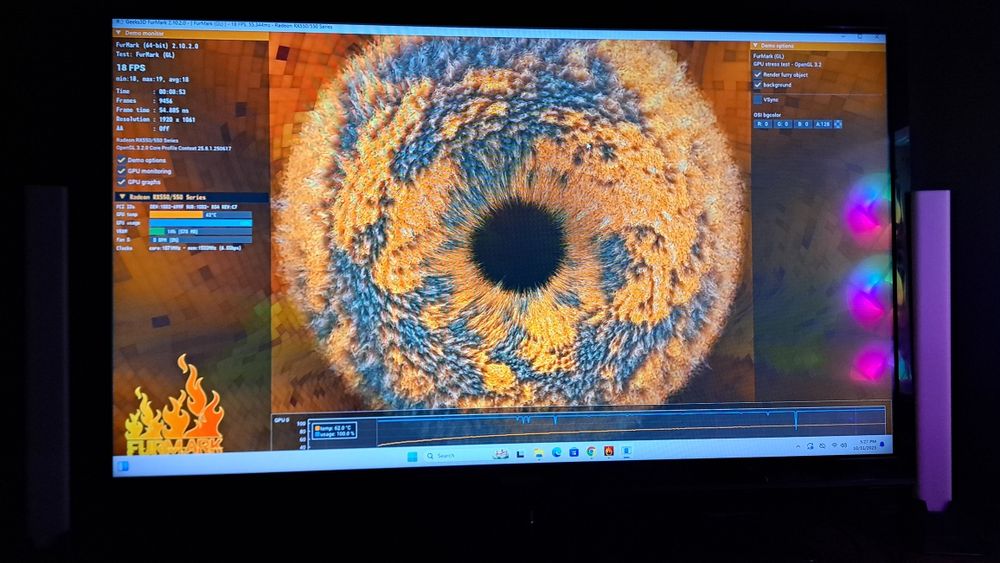This screenshot has width=1000, height=563.
Task: Open the volume tray icon
Action: [844, 445]
